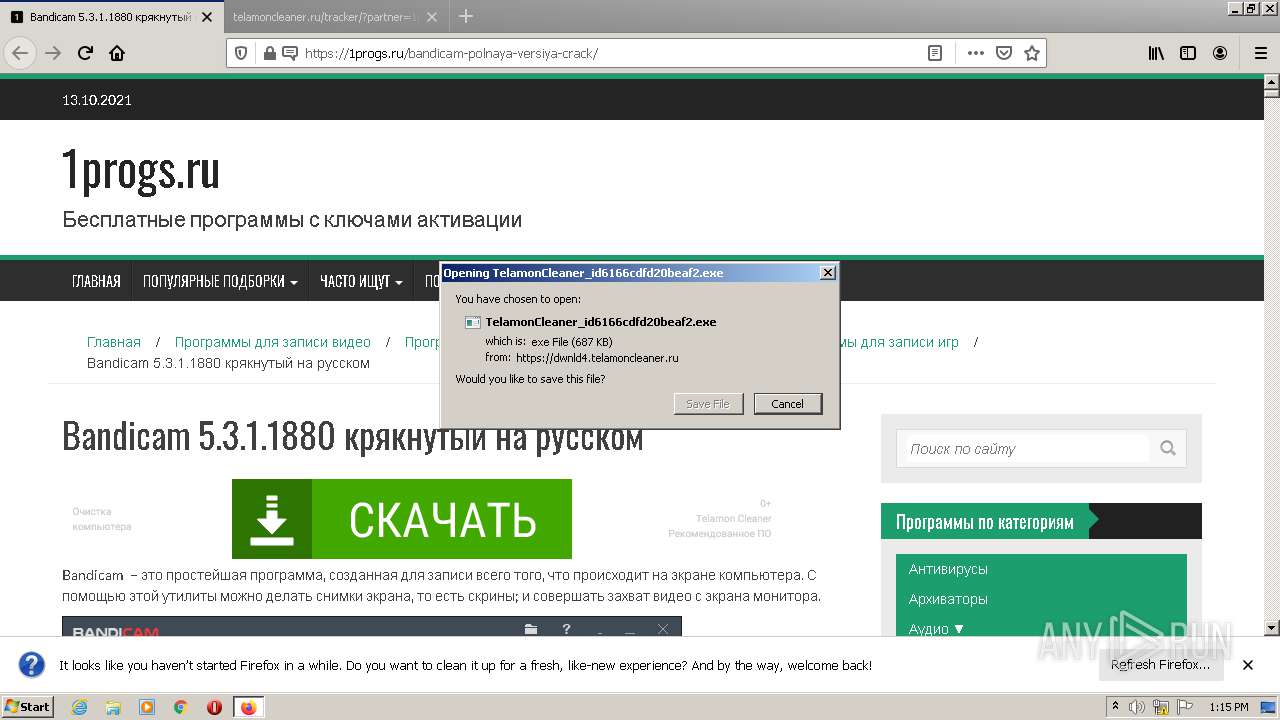Launch Chrome from the taskbar

coord(181,707)
